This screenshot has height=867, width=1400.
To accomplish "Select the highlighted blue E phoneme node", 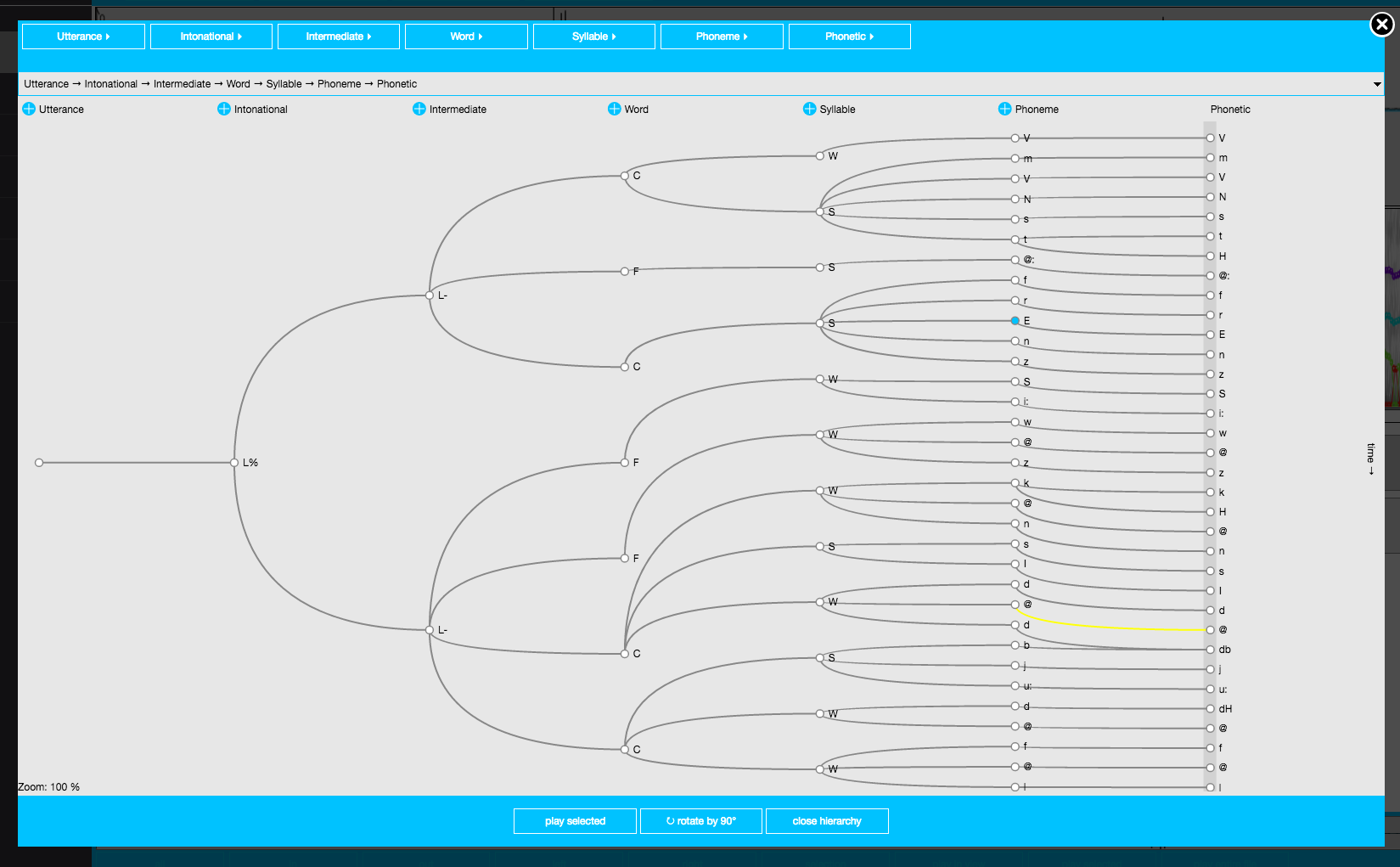I will click(x=1015, y=321).
